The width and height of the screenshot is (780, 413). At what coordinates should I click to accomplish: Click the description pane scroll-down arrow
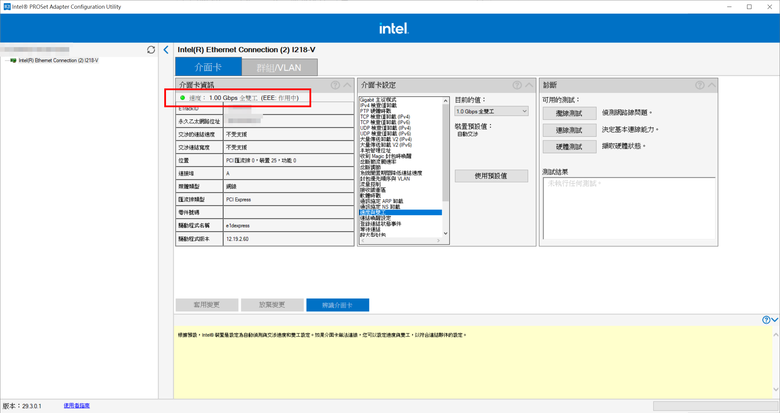(x=776, y=390)
